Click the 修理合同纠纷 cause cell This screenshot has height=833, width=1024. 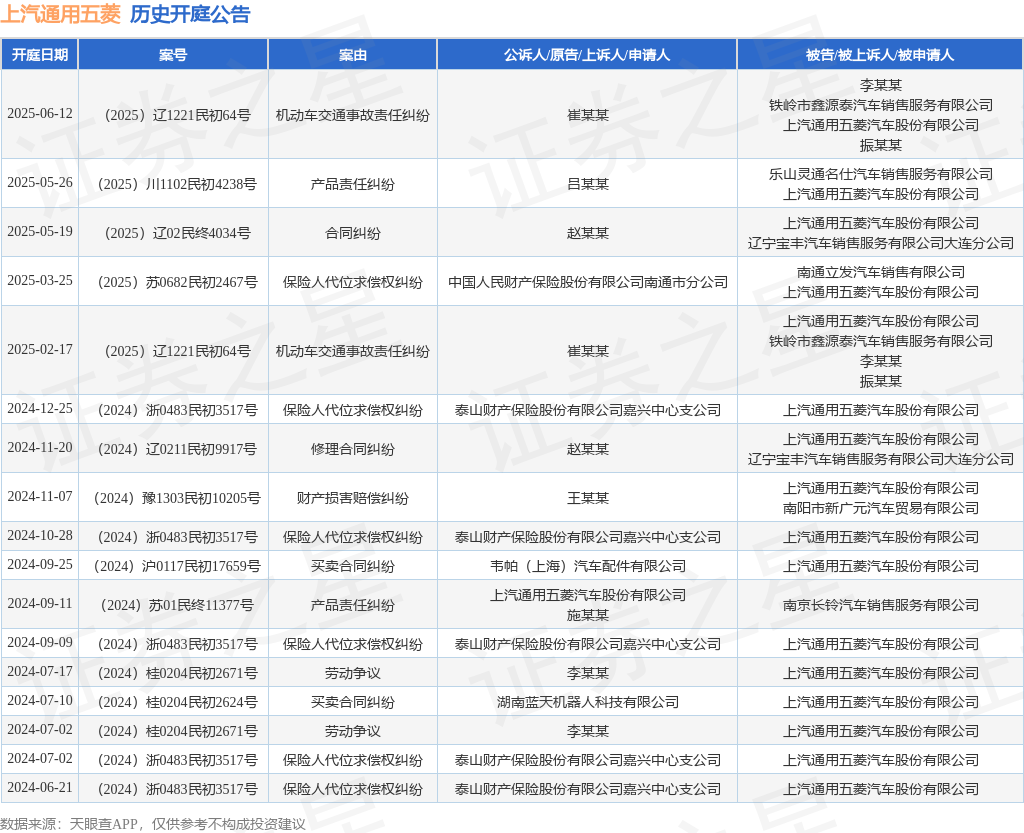(x=353, y=449)
